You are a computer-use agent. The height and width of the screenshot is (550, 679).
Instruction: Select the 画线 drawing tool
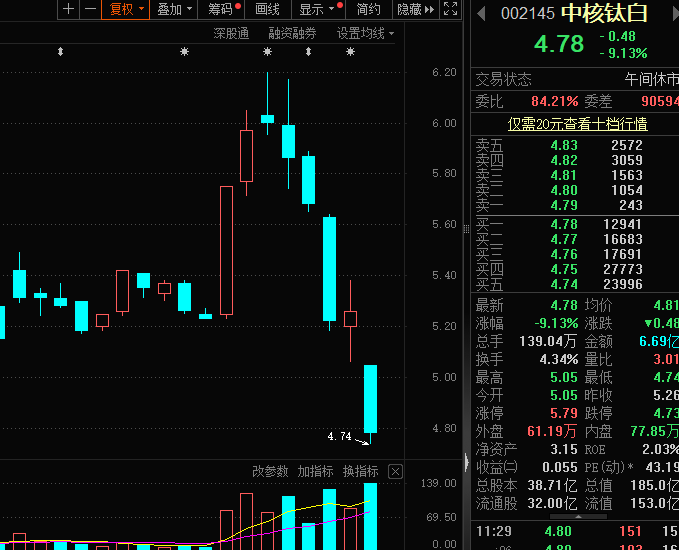tap(267, 9)
